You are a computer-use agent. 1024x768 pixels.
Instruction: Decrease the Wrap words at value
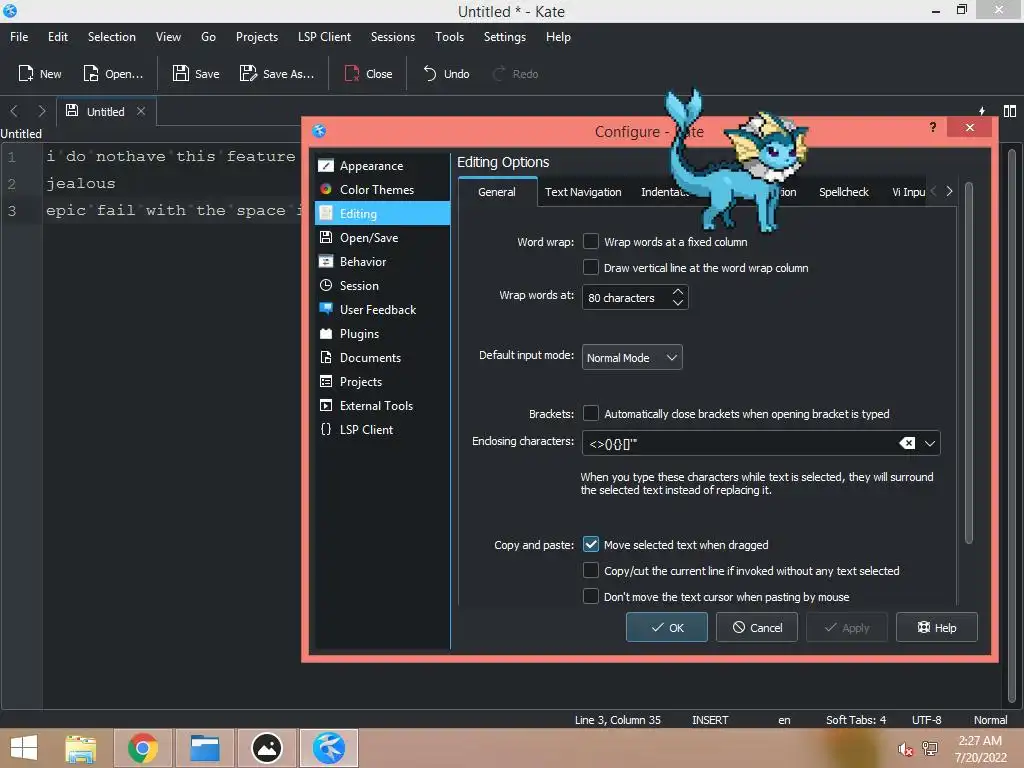678,303
